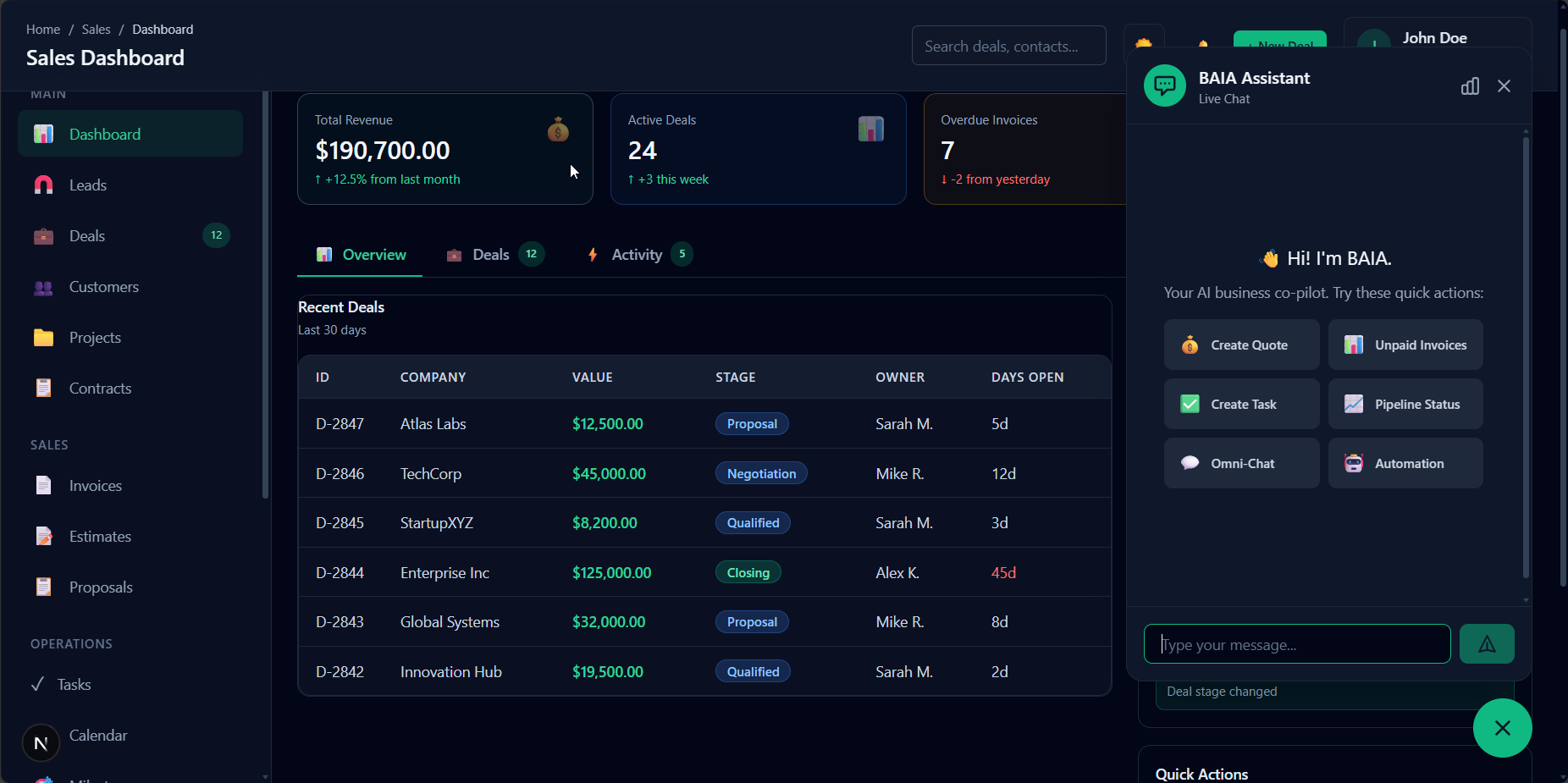Click the Customers people icon
This screenshot has width=1568, height=783.
43,287
